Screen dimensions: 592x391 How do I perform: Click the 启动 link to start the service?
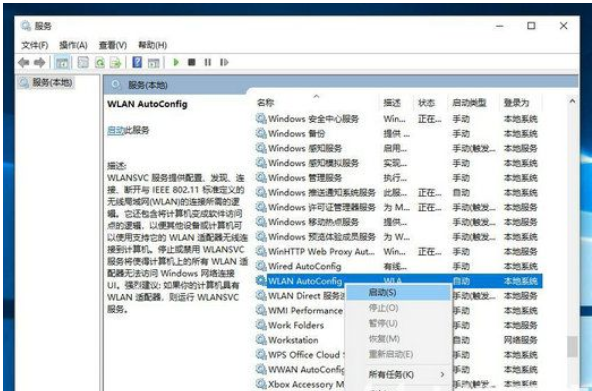(116, 130)
